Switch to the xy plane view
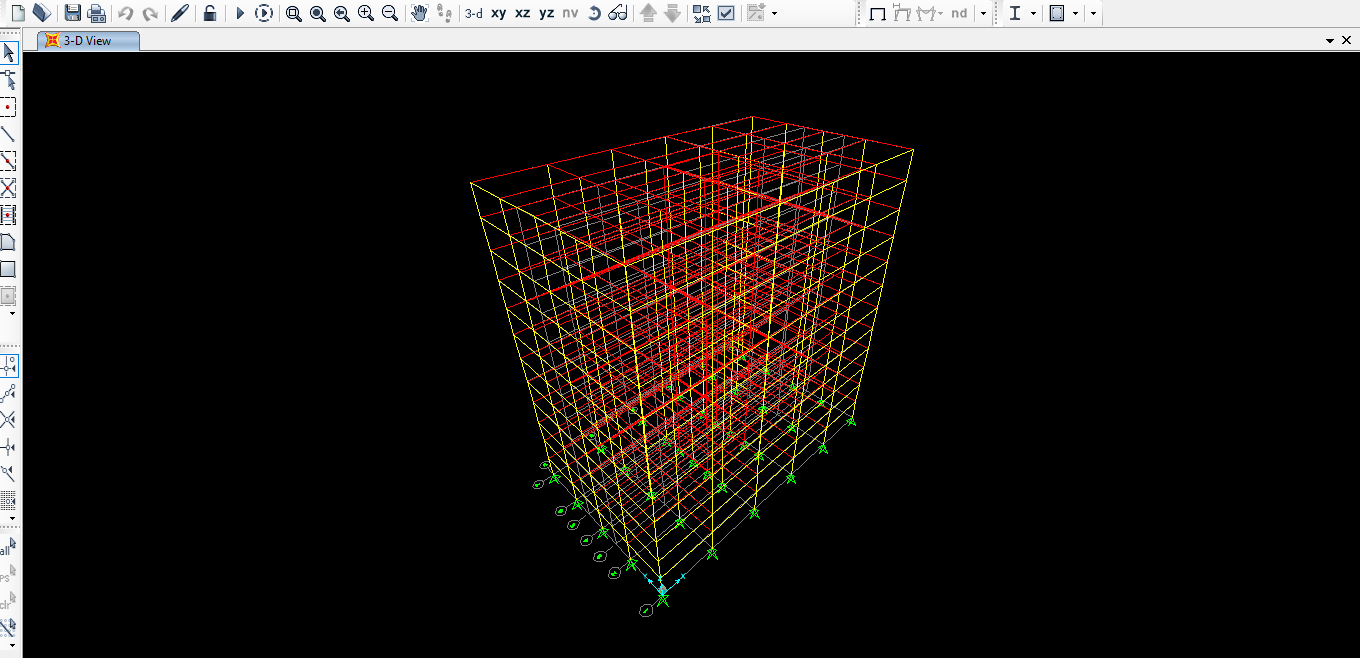This screenshot has width=1360, height=658. pos(498,13)
